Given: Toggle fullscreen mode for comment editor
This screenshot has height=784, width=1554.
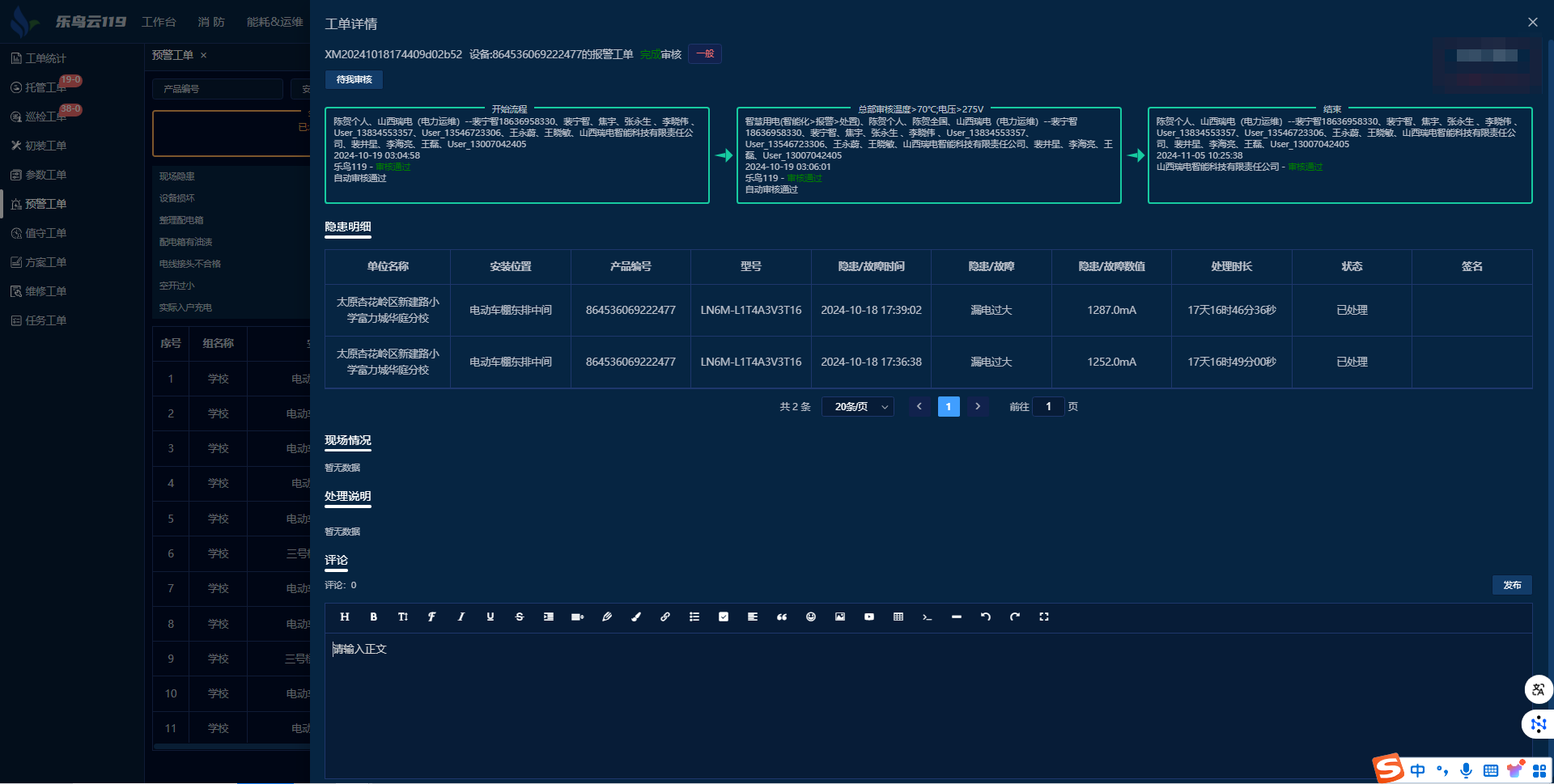Looking at the screenshot, I should [1043, 617].
